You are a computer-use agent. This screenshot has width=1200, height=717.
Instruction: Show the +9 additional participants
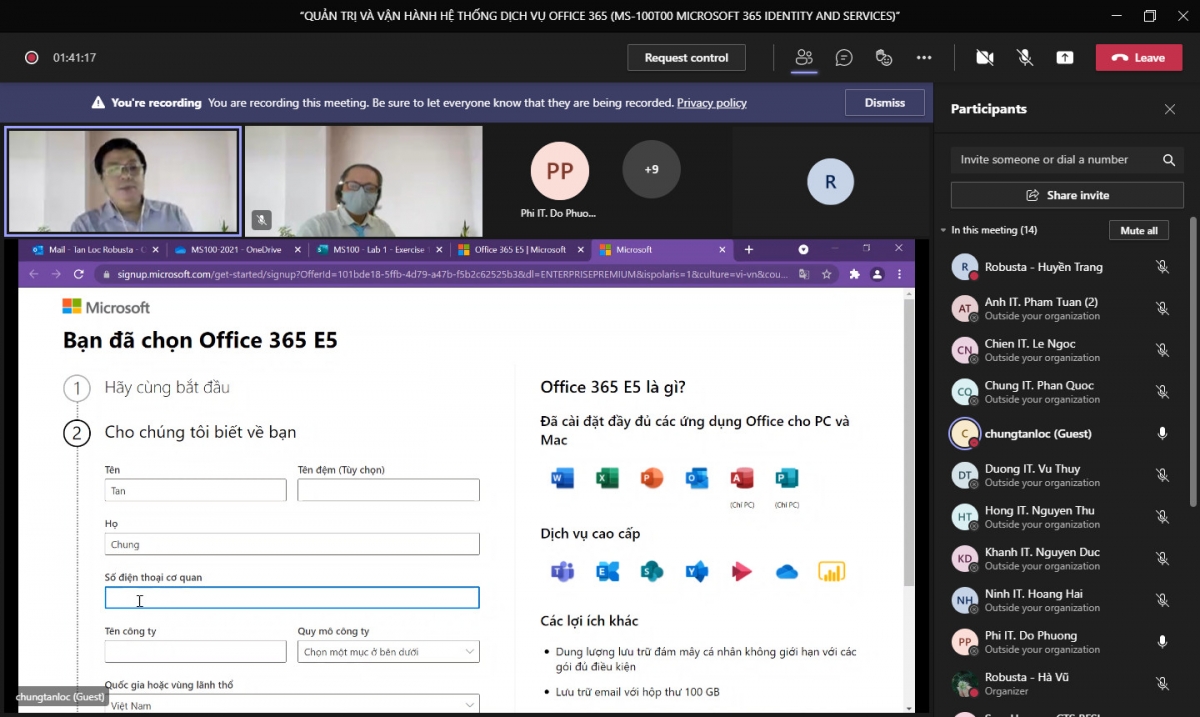click(x=652, y=169)
